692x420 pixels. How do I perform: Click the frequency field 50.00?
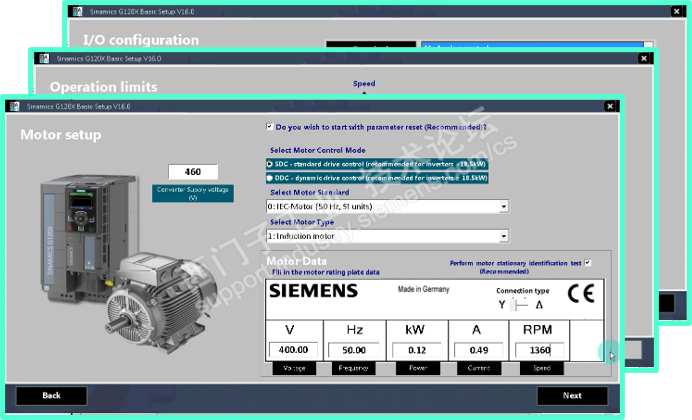point(354,350)
